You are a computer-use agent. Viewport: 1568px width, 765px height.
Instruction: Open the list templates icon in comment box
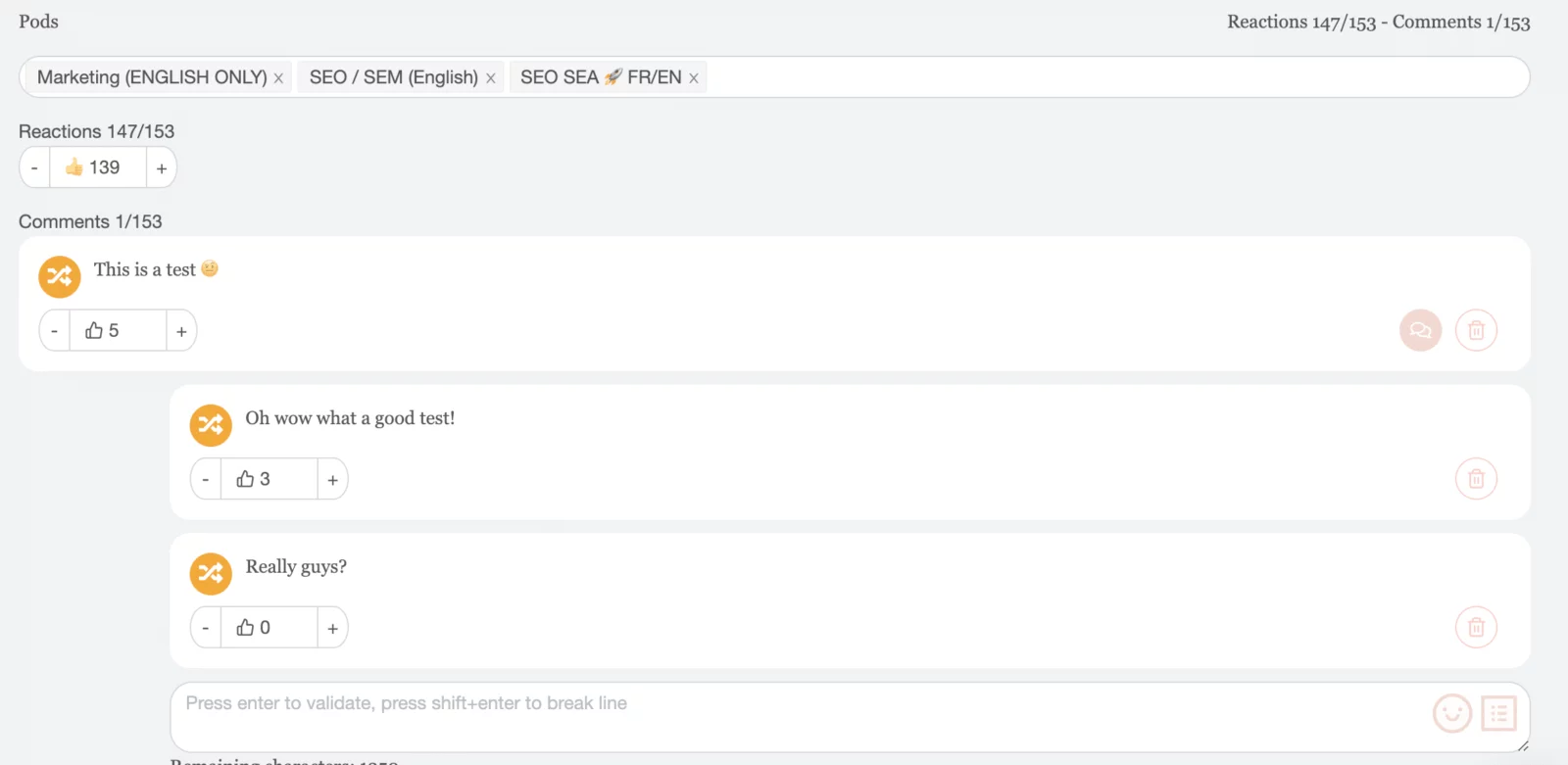tap(1498, 714)
